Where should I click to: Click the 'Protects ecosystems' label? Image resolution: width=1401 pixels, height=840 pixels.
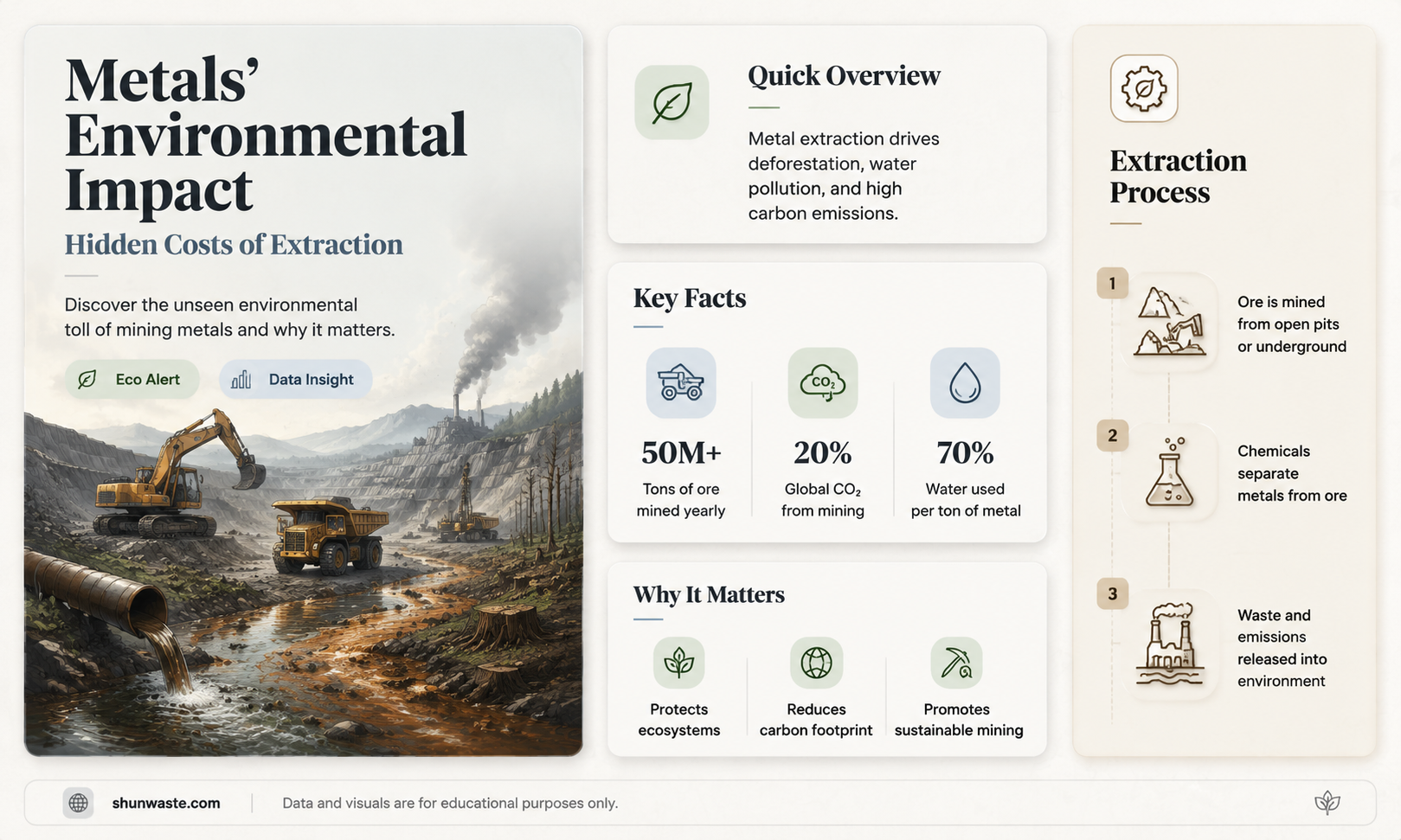click(x=679, y=720)
